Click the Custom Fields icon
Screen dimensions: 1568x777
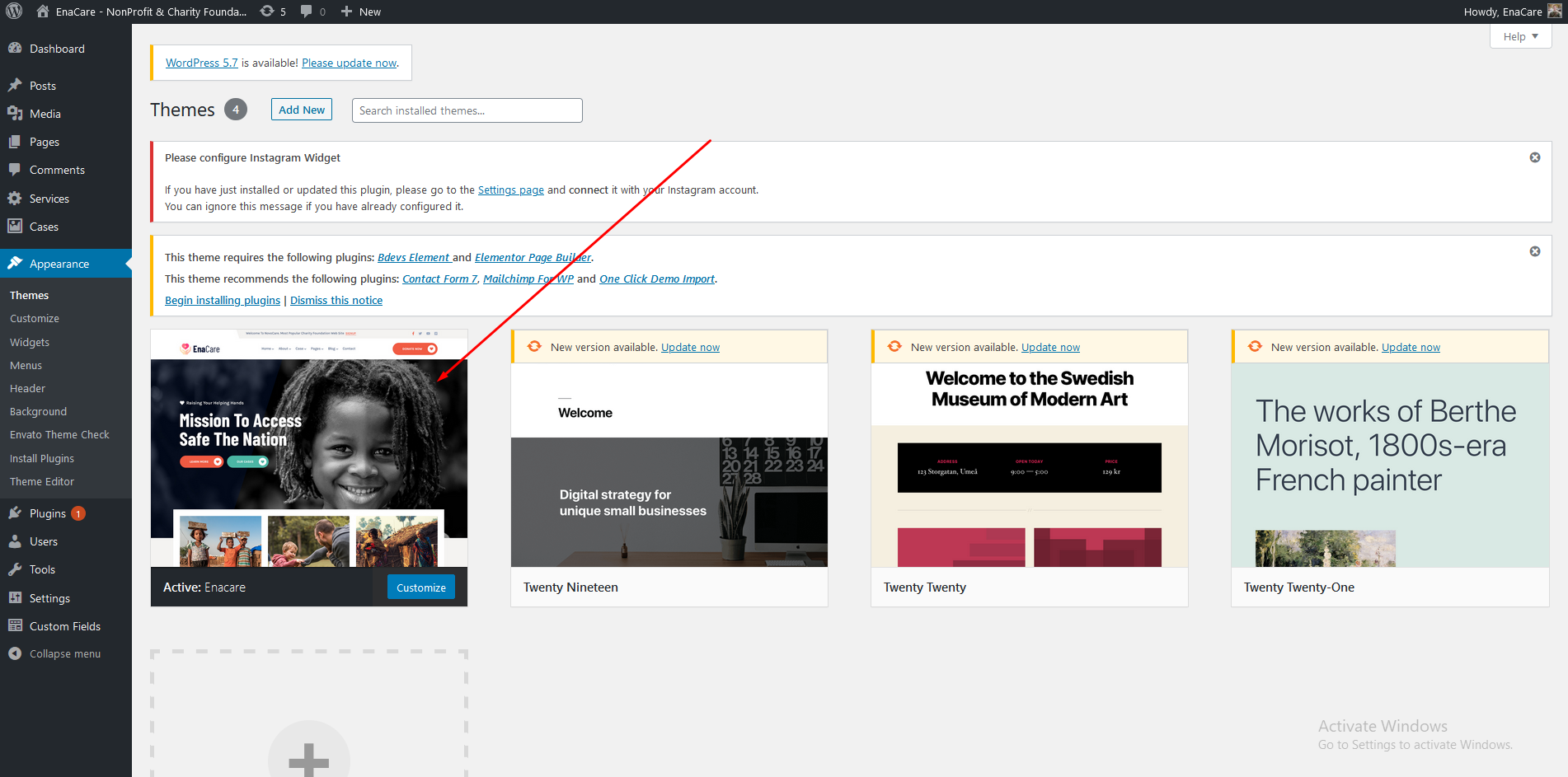[15, 626]
